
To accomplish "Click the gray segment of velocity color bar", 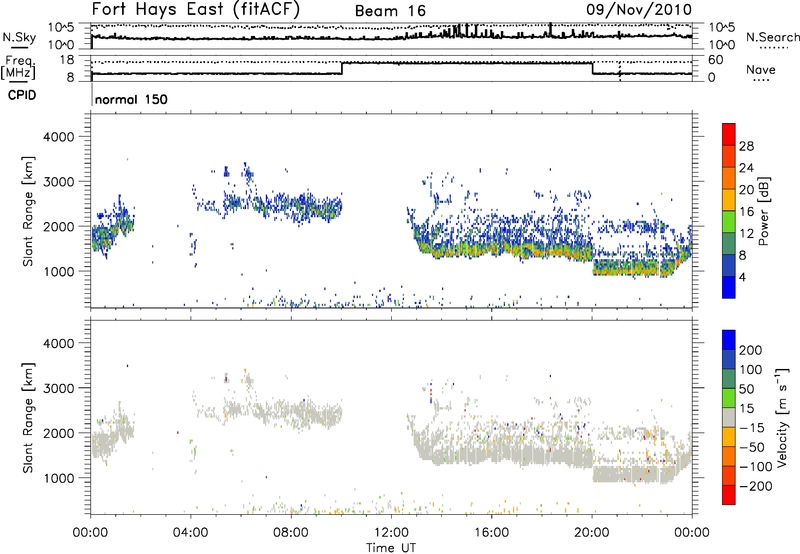I will tap(729, 418).
